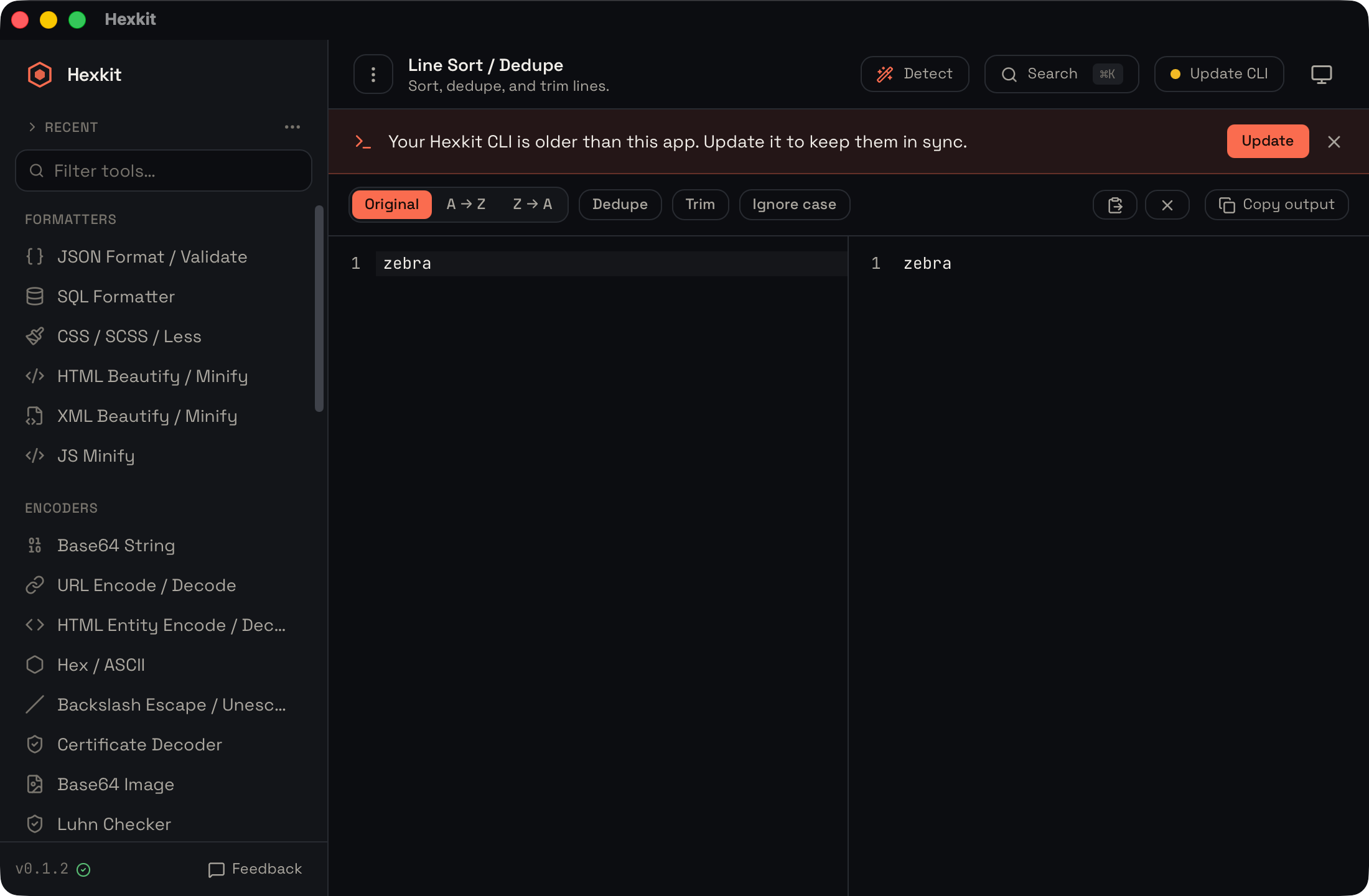
Task: Open URL Encode / Decode tool
Action: [165, 585]
